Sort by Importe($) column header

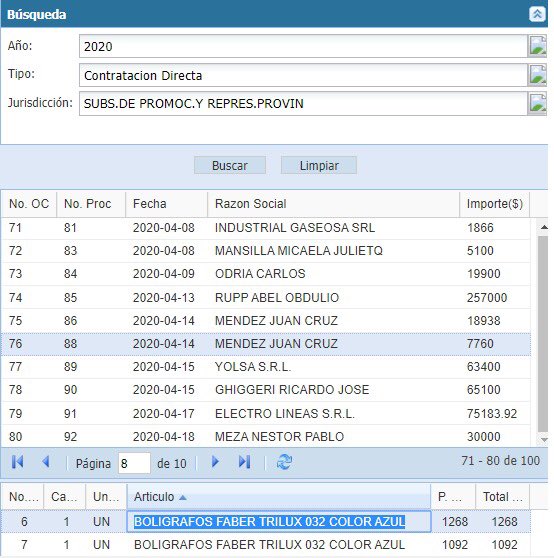[495, 204]
